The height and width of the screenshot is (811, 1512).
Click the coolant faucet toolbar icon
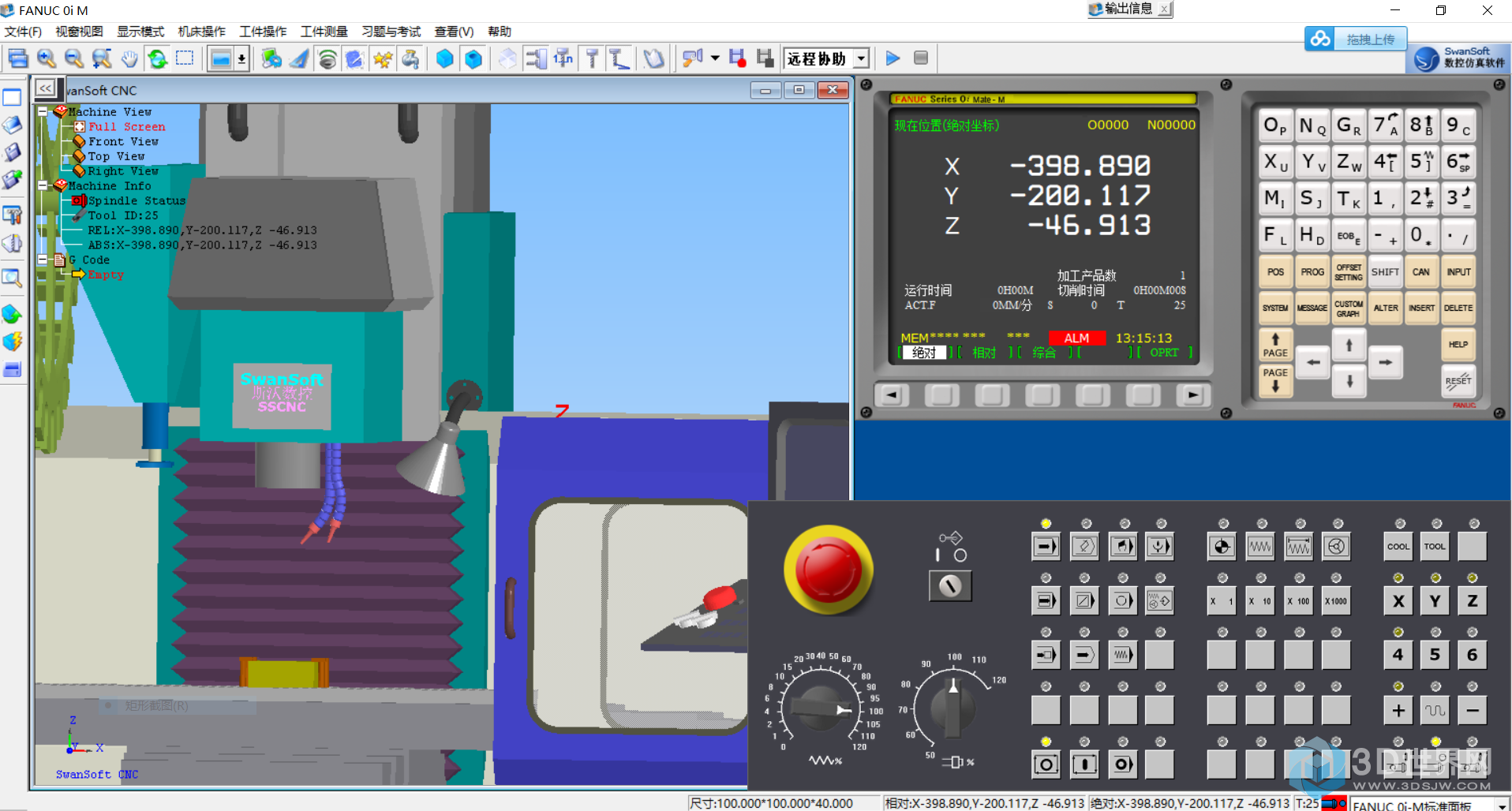tap(410, 59)
